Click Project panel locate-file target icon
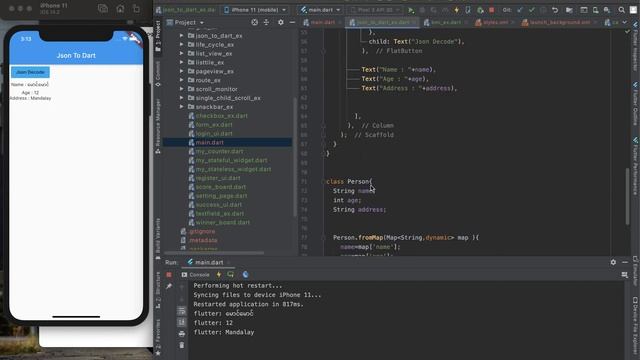640x360 pixels. 254,22
